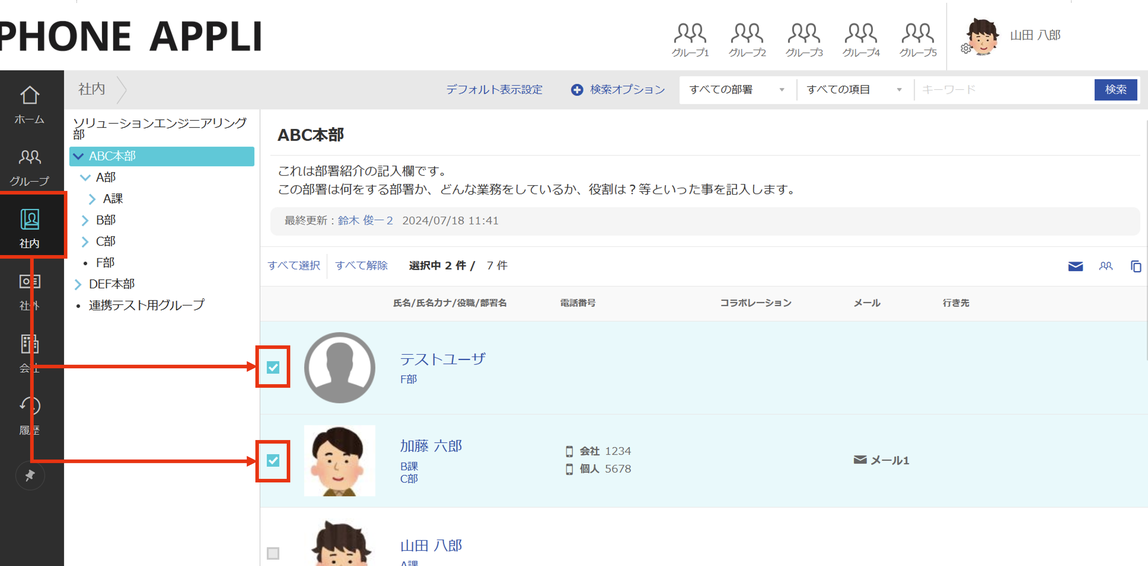Screen dimensions: 1148x566
Task: Click the 検索 button
Action: [1116, 89]
